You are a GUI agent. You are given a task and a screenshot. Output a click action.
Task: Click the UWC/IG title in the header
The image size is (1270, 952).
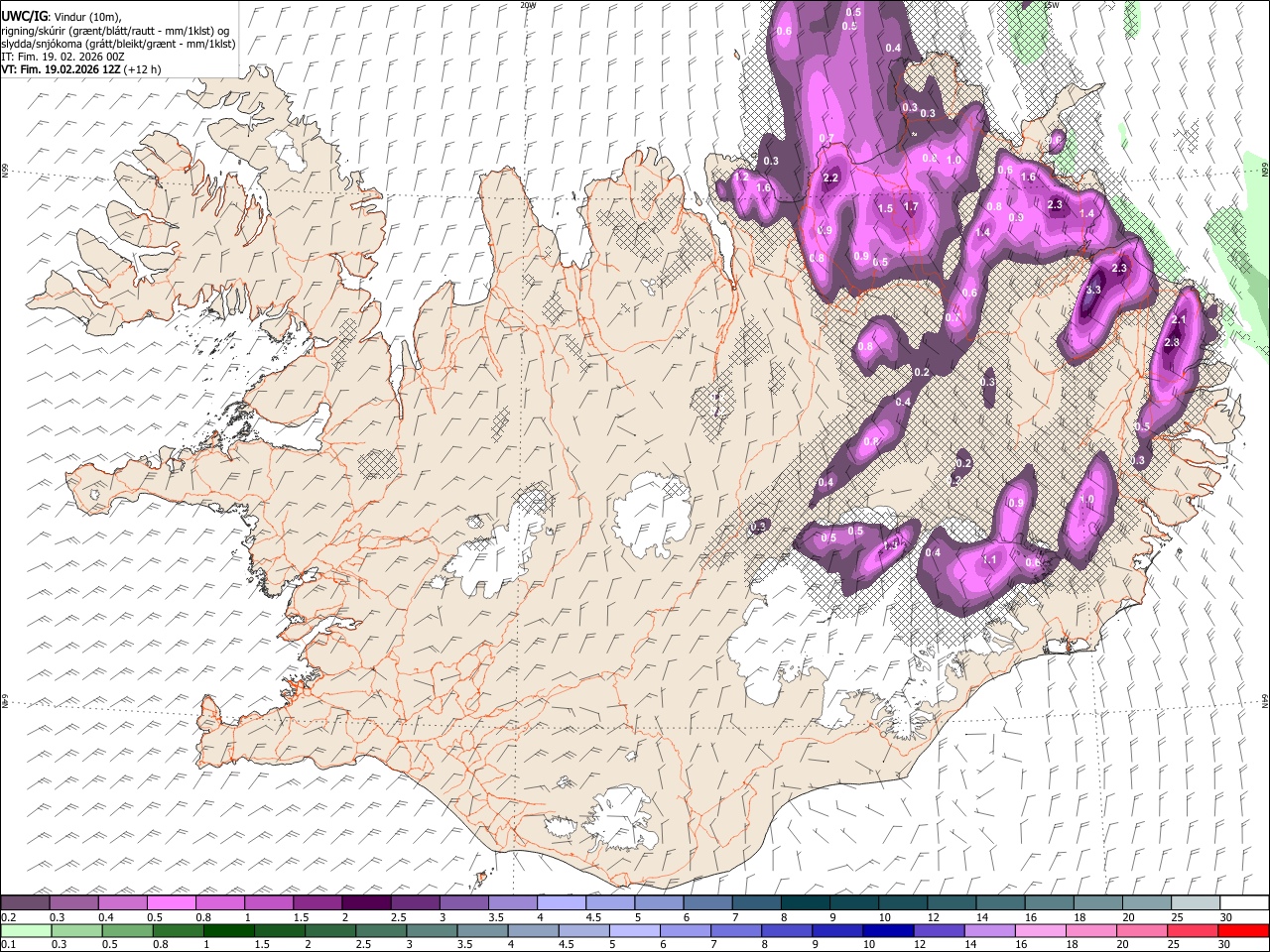(x=25, y=15)
